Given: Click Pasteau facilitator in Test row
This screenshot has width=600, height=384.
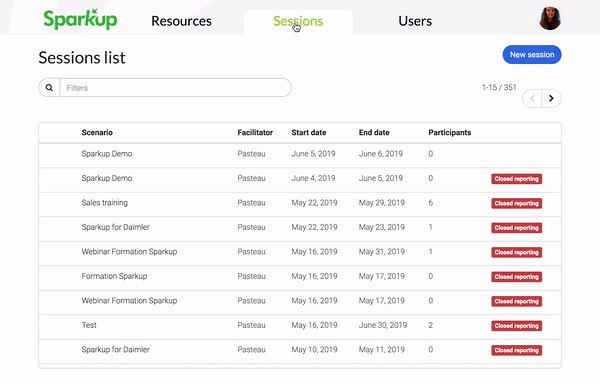Looking at the screenshot, I should coord(251,325).
